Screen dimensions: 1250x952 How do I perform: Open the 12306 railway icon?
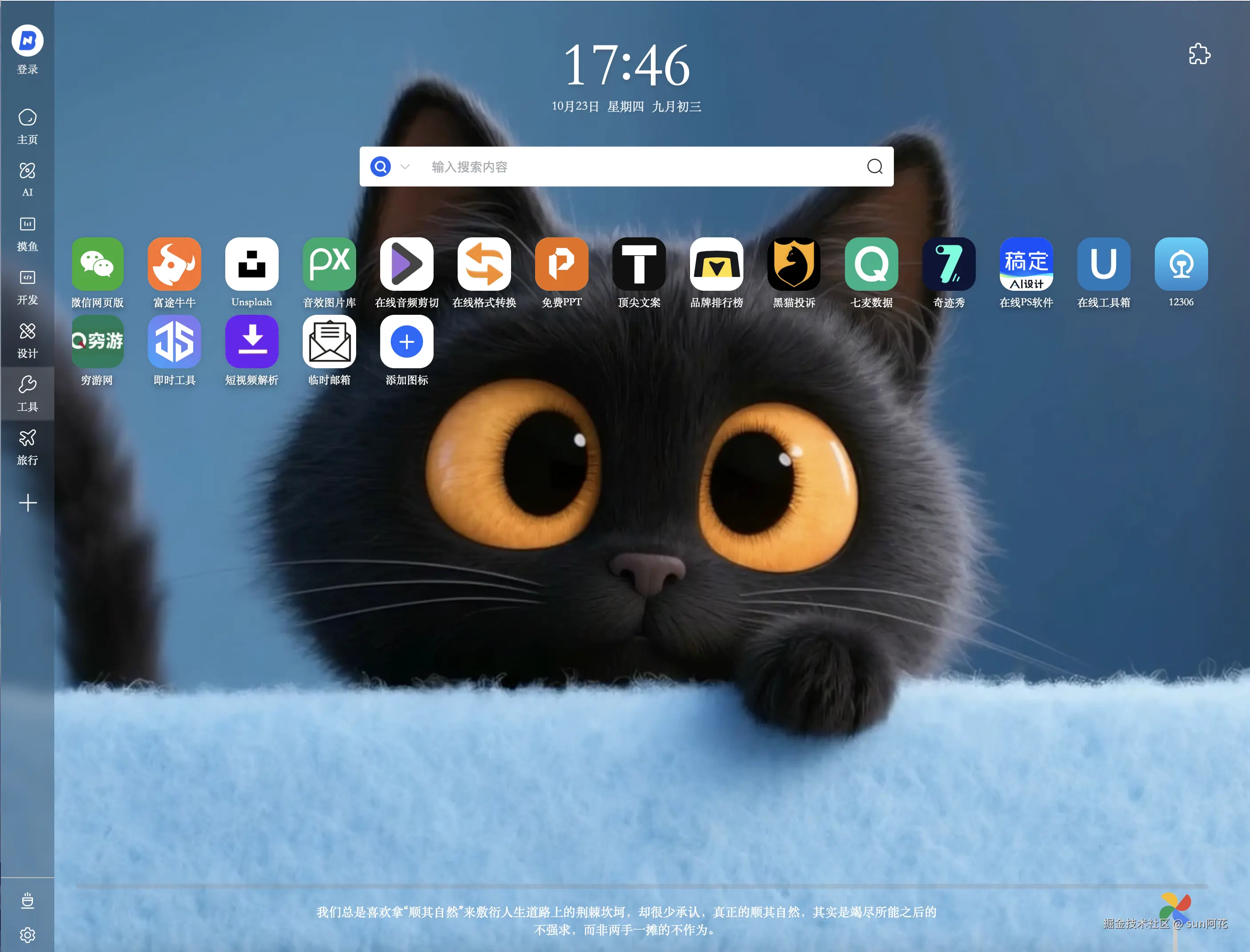tap(1181, 264)
